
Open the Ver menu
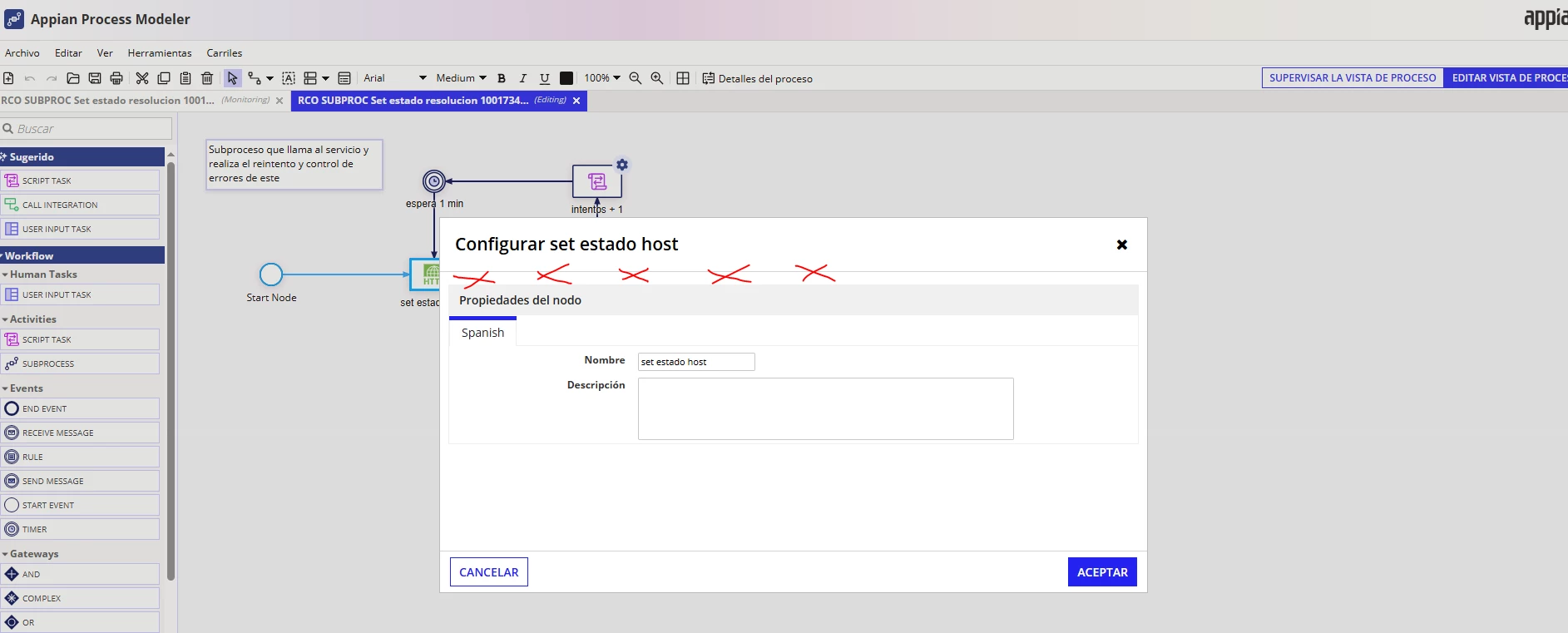click(x=105, y=53)
